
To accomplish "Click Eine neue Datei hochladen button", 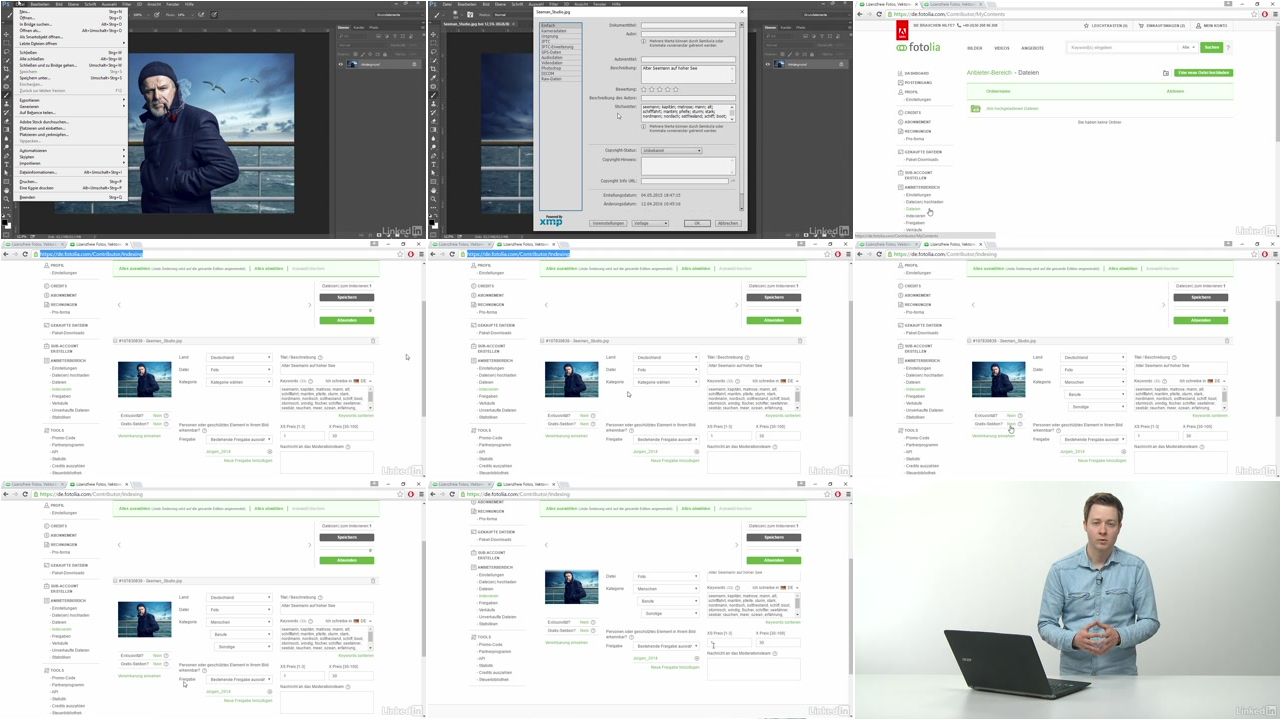I will [x=1204, y=73].
